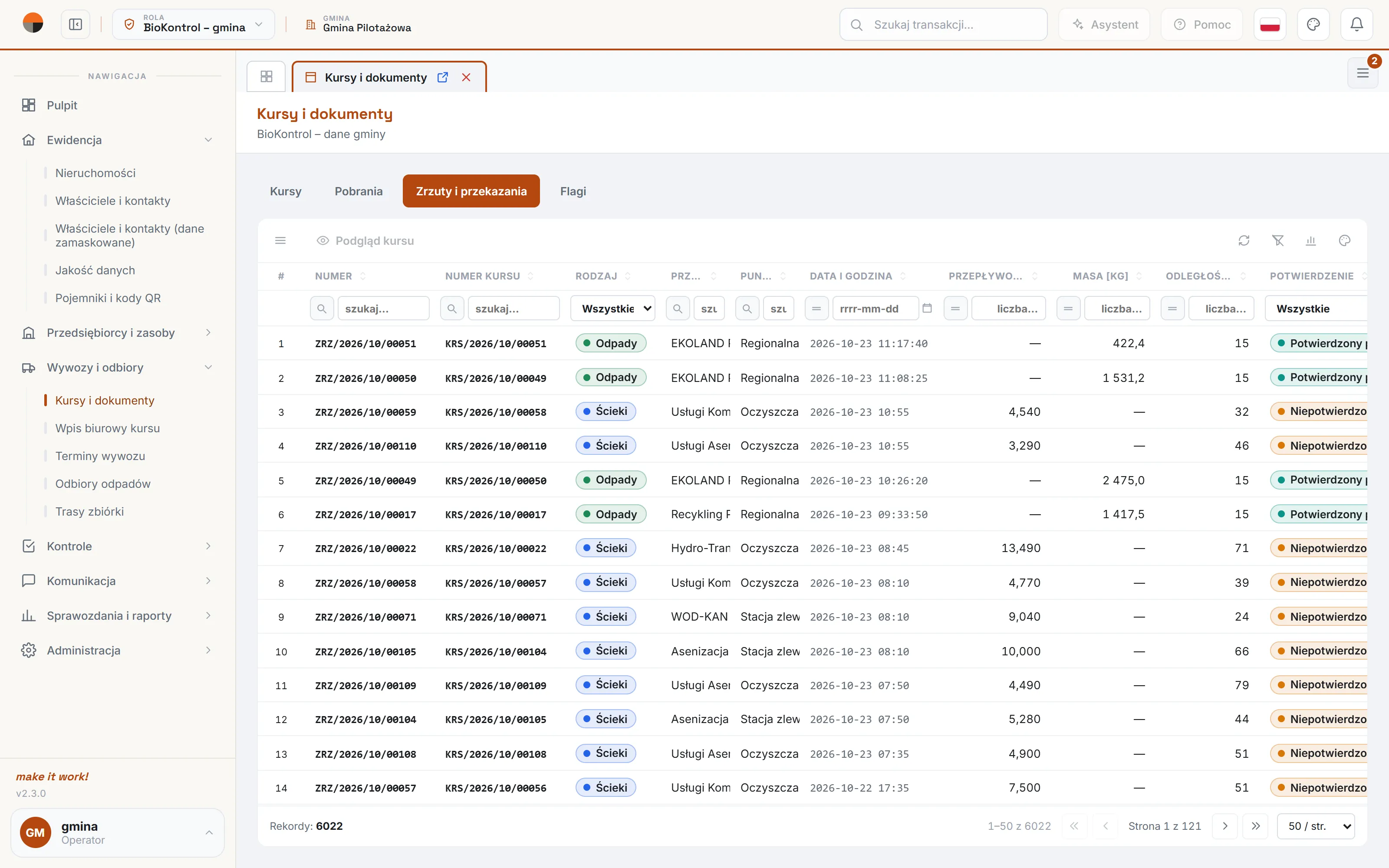The image size is (1389, 868).
Task: Open the table chart statistics icon
Action: click(x=1311, y=240)
